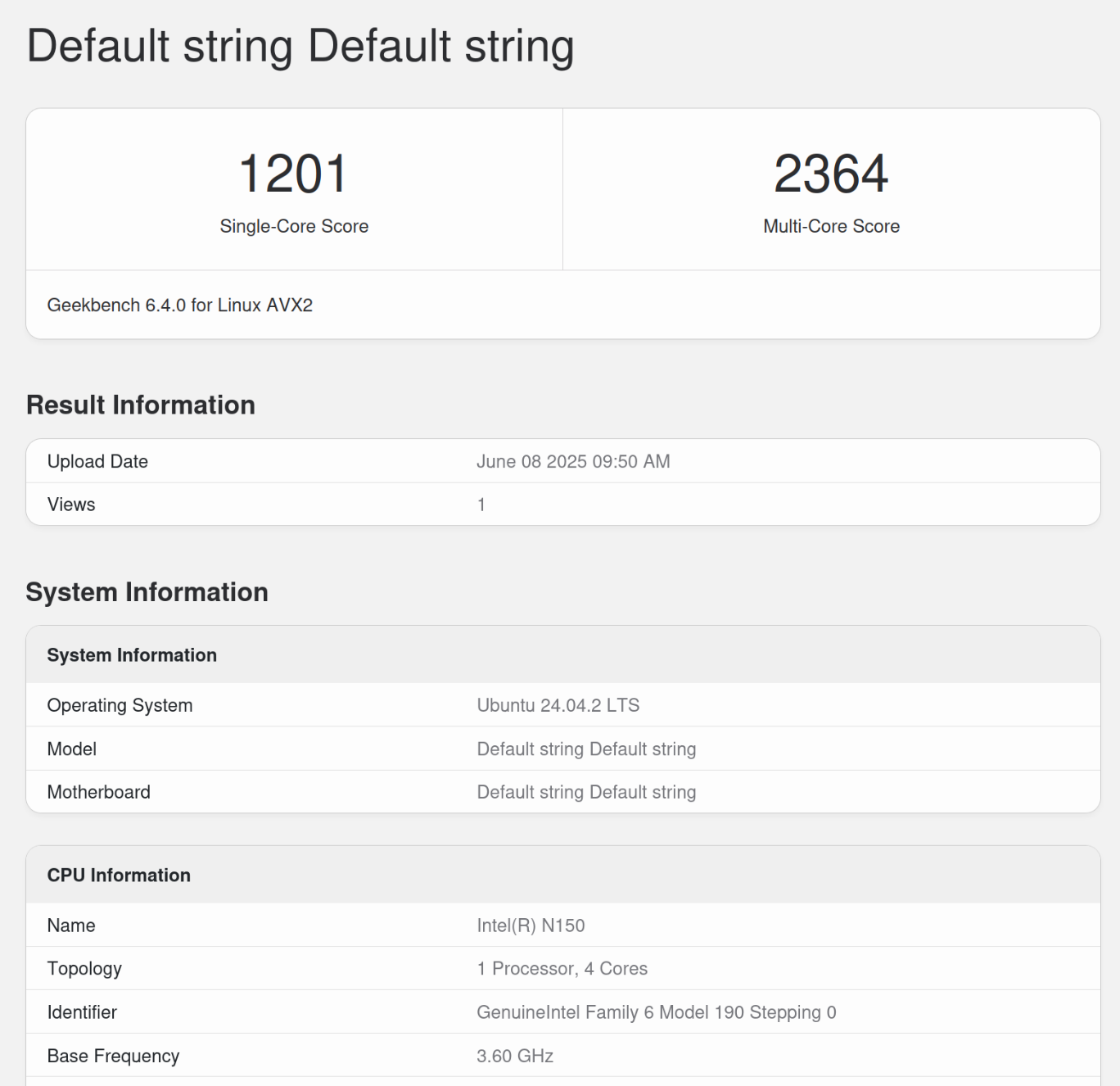Click the 'Base Frequency' row label
Viewport: 1120px width, 1086px height.
113,1056
